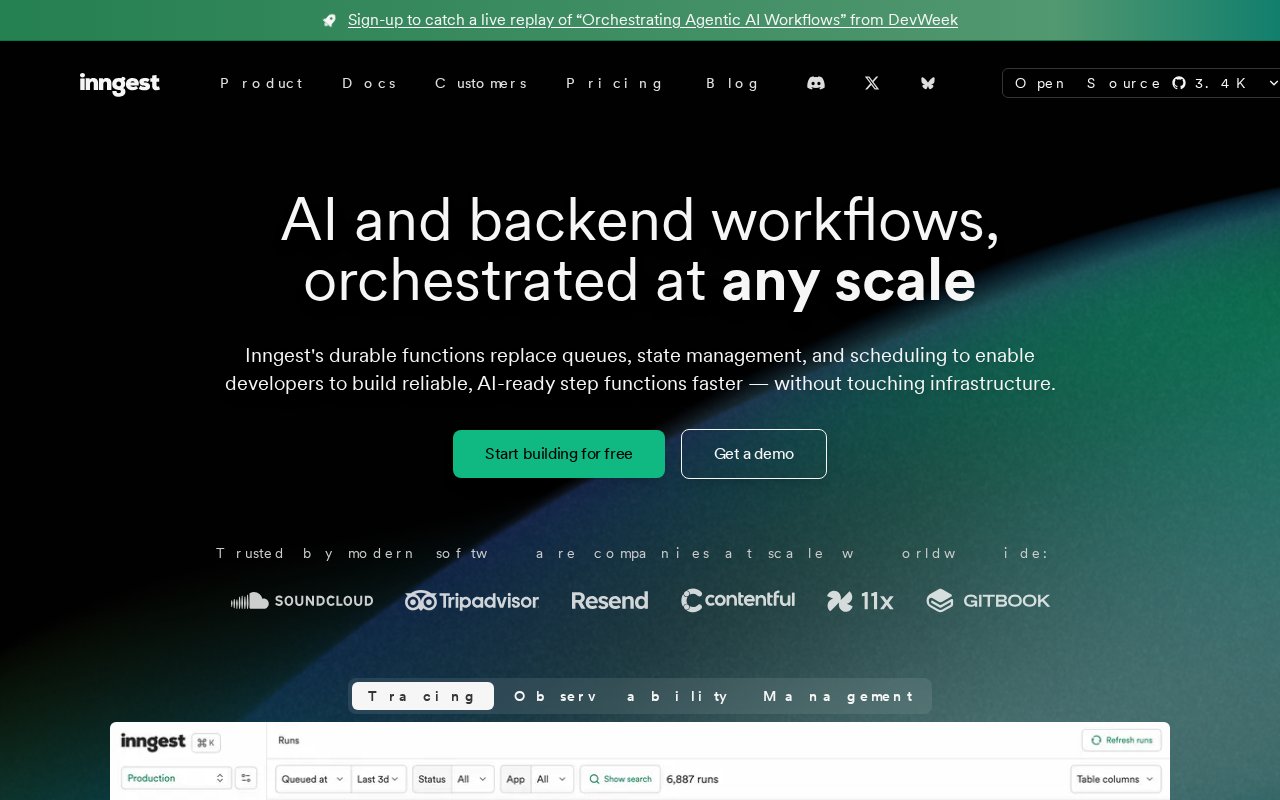
Task: Click the GitHub icon in Open Source button
Action: (x=1178, y=83)
